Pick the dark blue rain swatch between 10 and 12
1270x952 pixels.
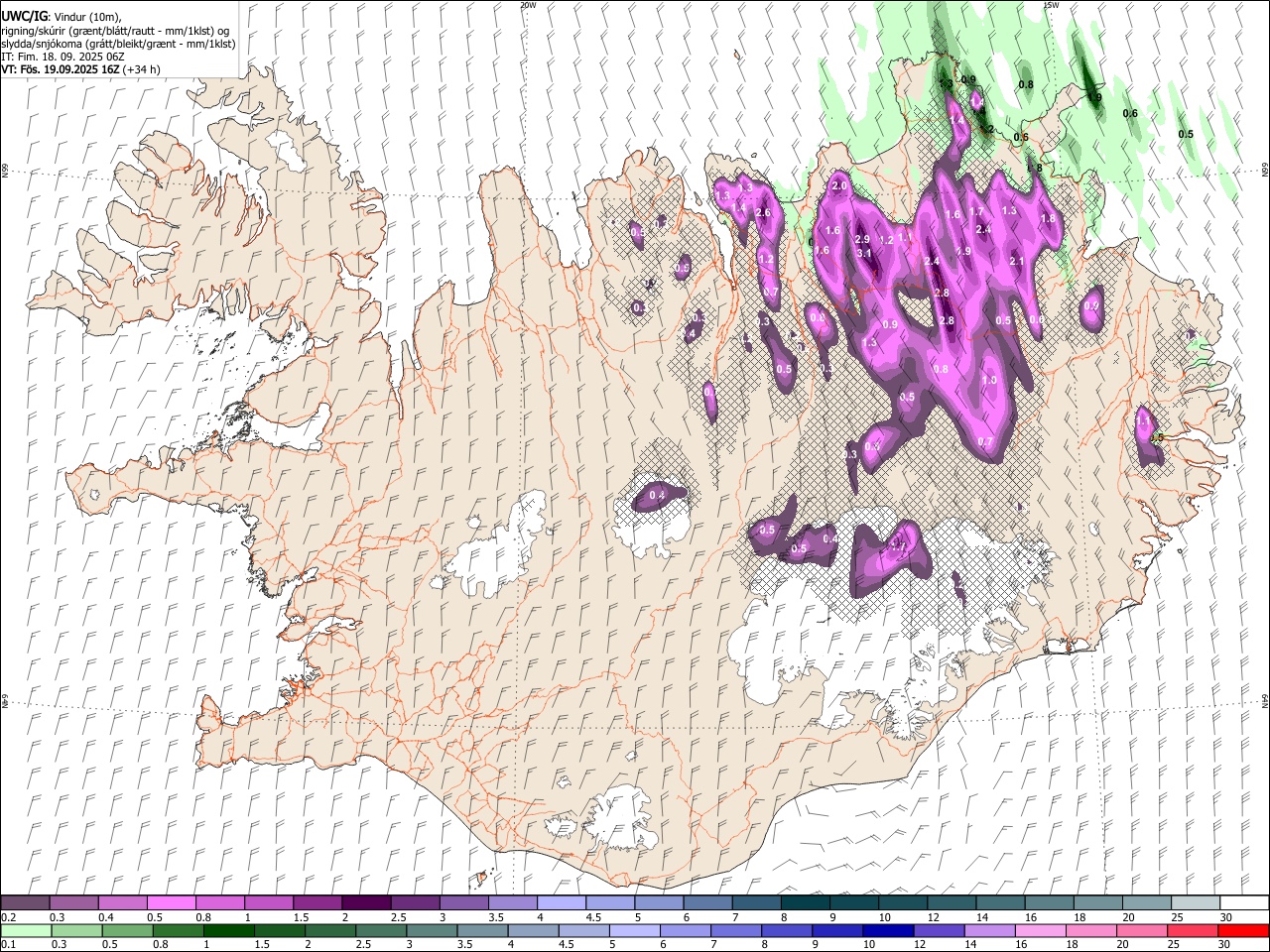[888, 930]
